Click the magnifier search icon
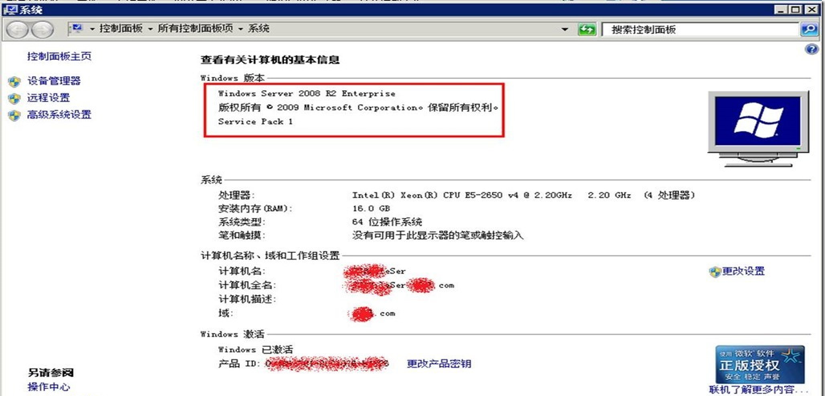The height and width of the screenshot is (396, 825). (808, 29)
